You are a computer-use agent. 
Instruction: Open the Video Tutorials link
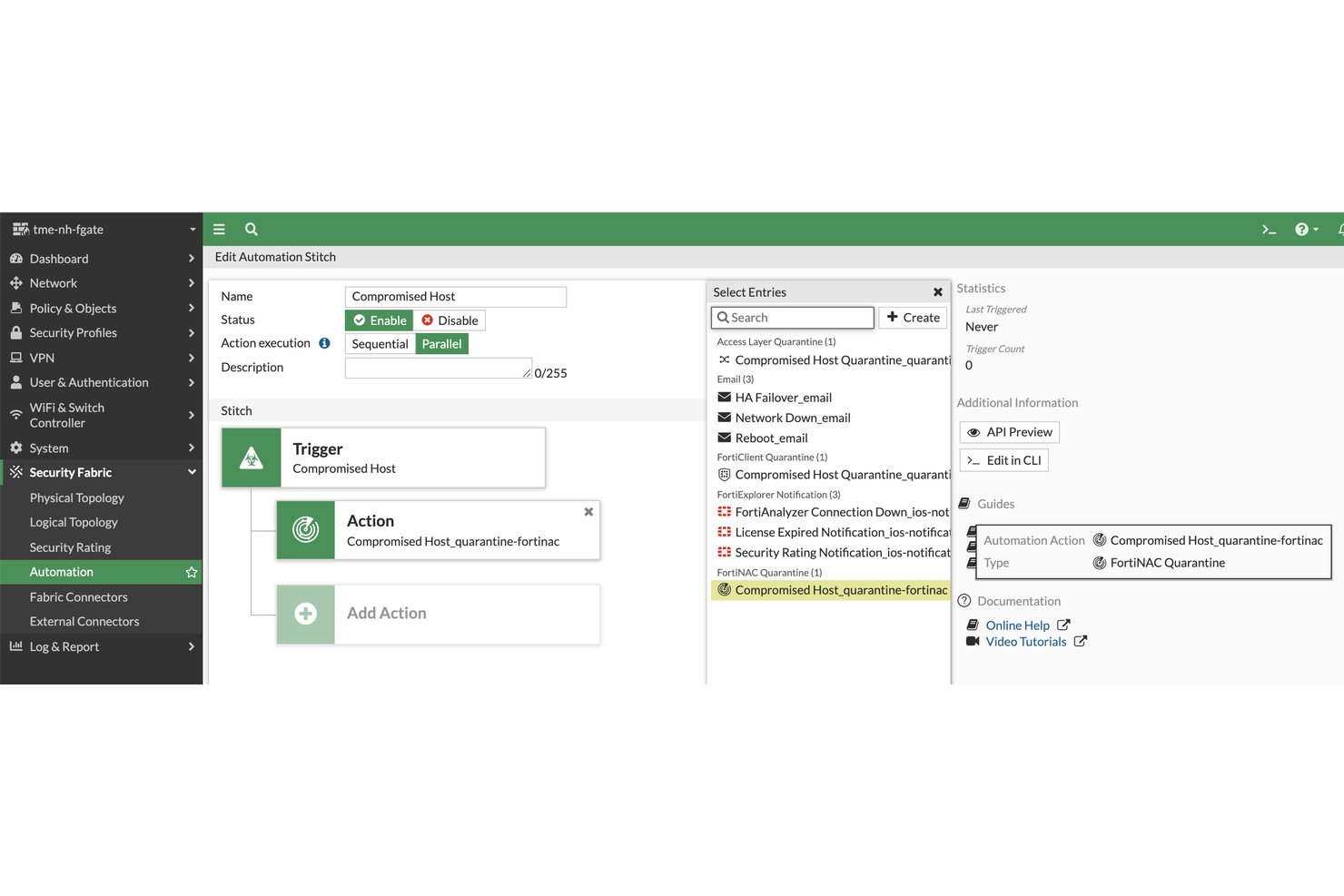tap(1026, 642)
